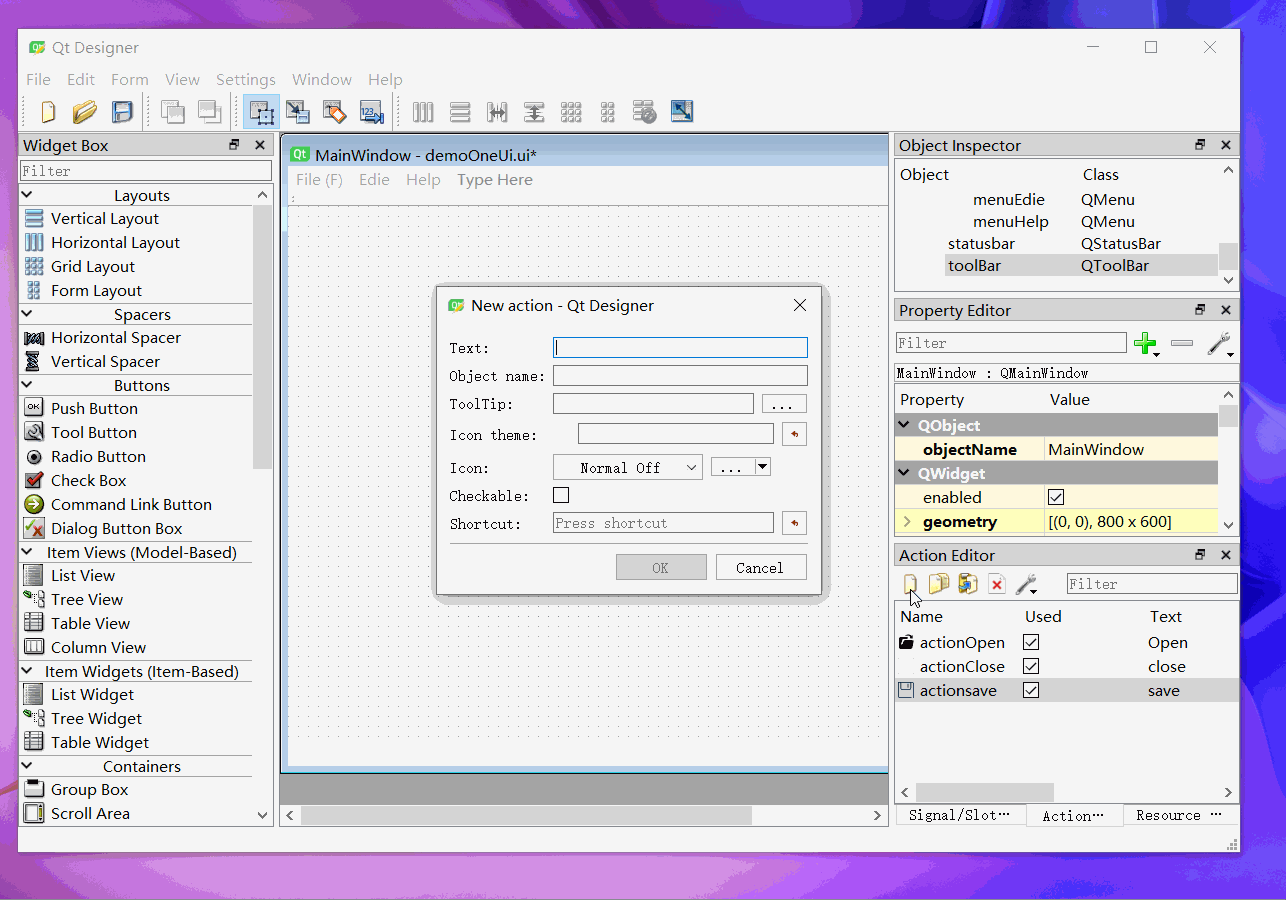
Task: Click the Action Editor Filter field
Action: click(1152, 583)
